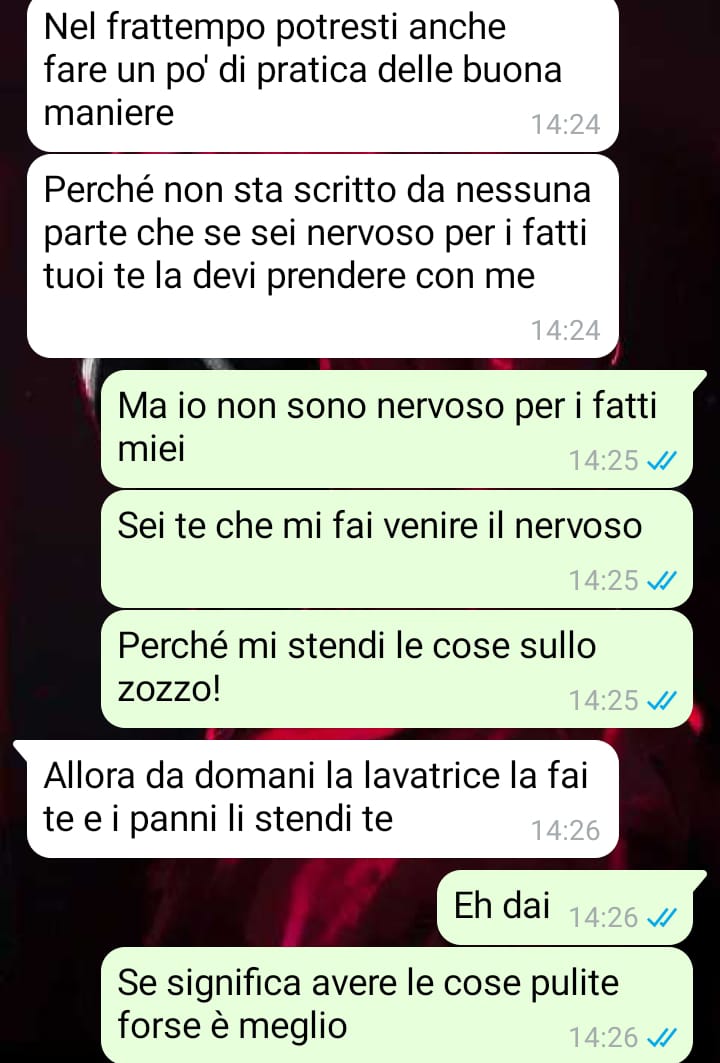
Task: Select the 'Nel frattempo potresti anche' message bubble
Action: [323, 75]
